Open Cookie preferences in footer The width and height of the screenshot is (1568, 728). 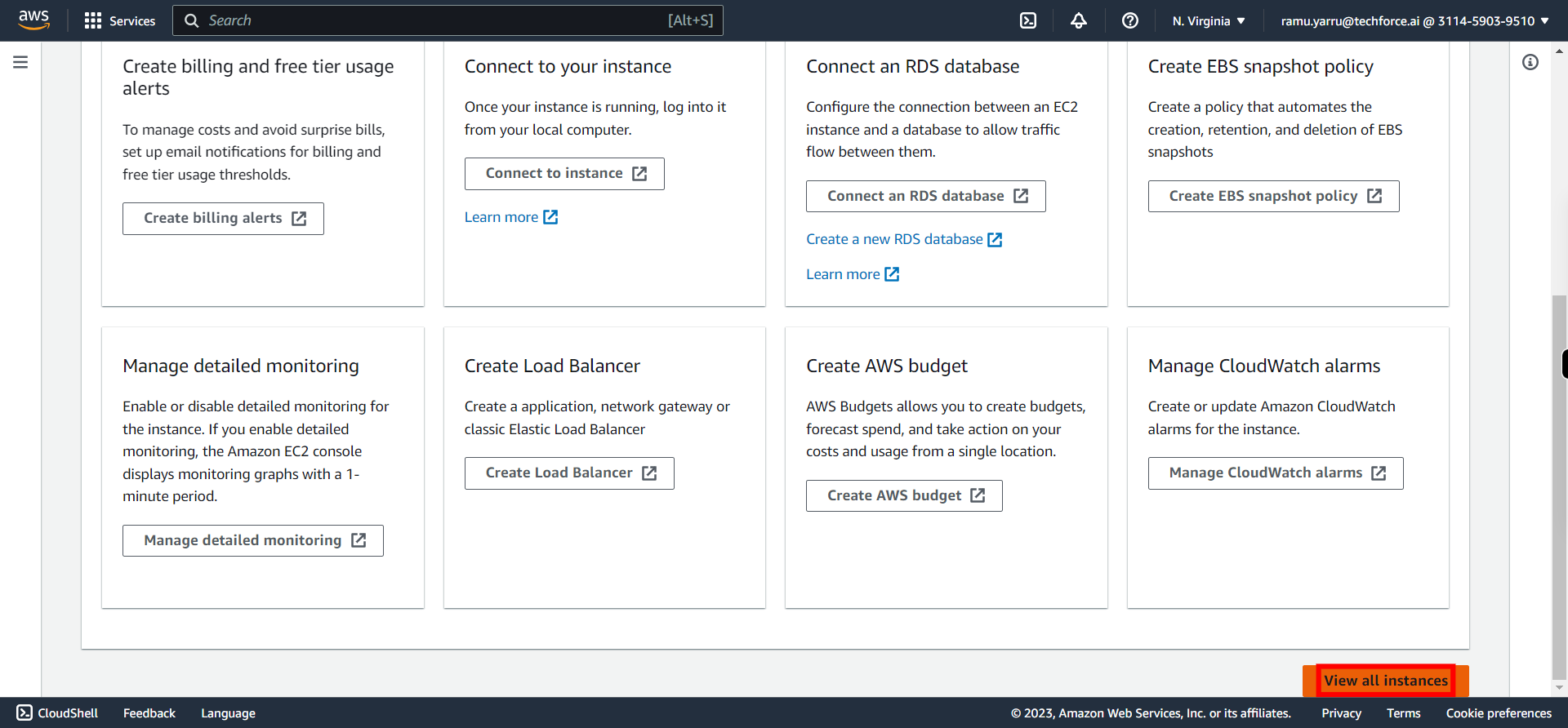tap(1499, 713)
